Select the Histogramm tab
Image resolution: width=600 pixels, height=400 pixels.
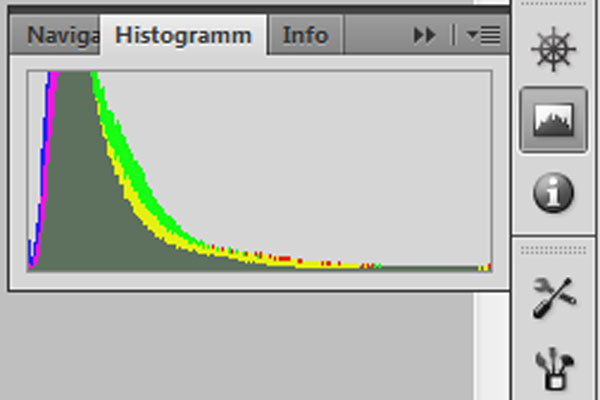click(x=184, y=35)
